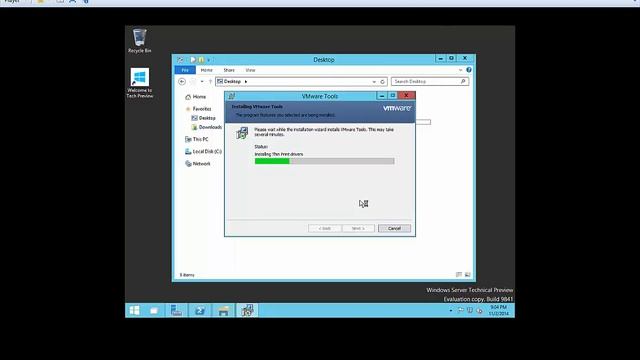Viewport: 640px width, 360px height.
Task: Click the disabled Next button
Action: 358,228
